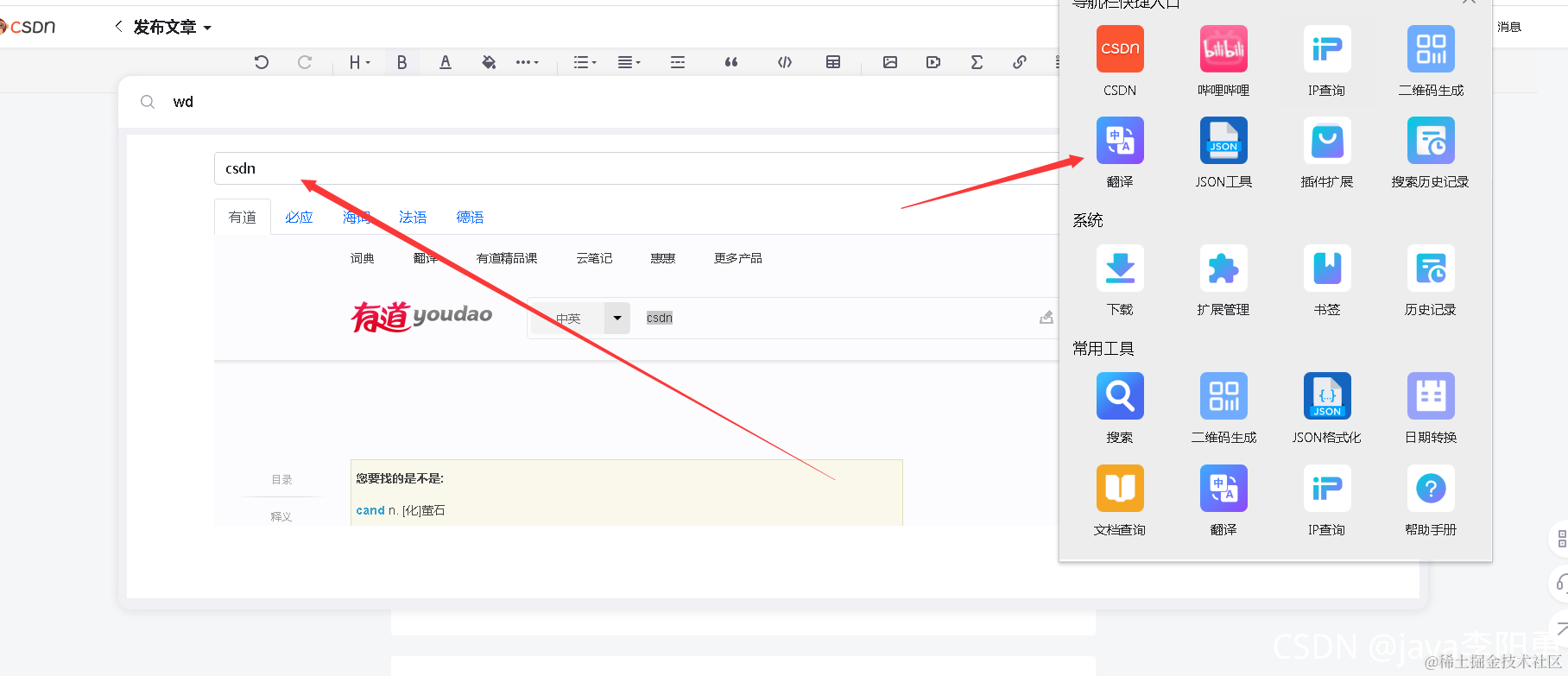The height and width of the screenshot is (676, 1568).
Task: Click the redo icon in editor toolbar
Action: [305, 62]
